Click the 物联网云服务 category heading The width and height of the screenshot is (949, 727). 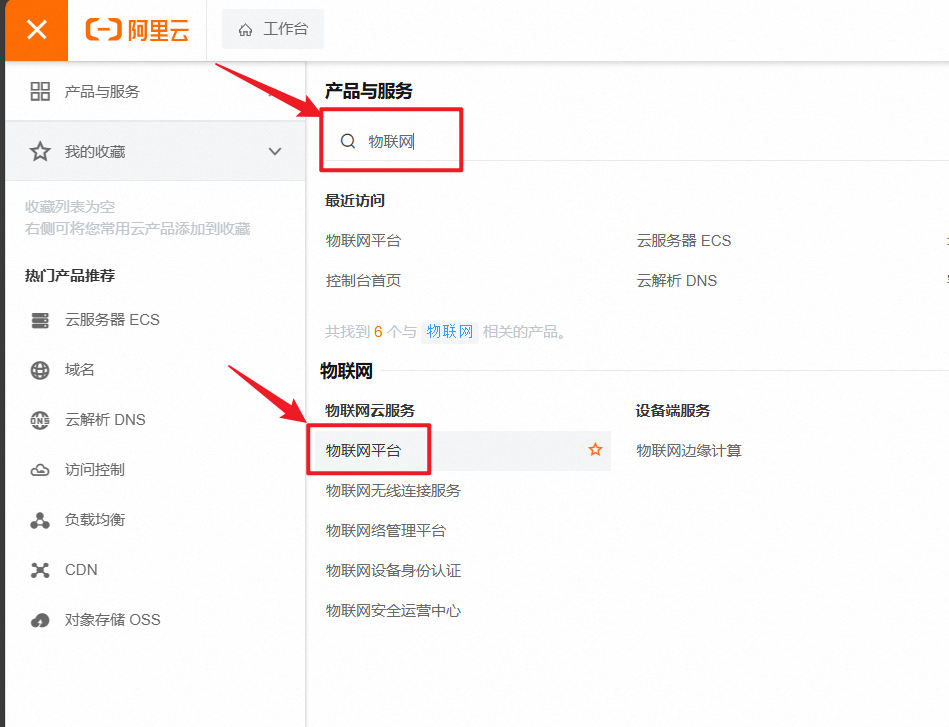click(370, 411)
